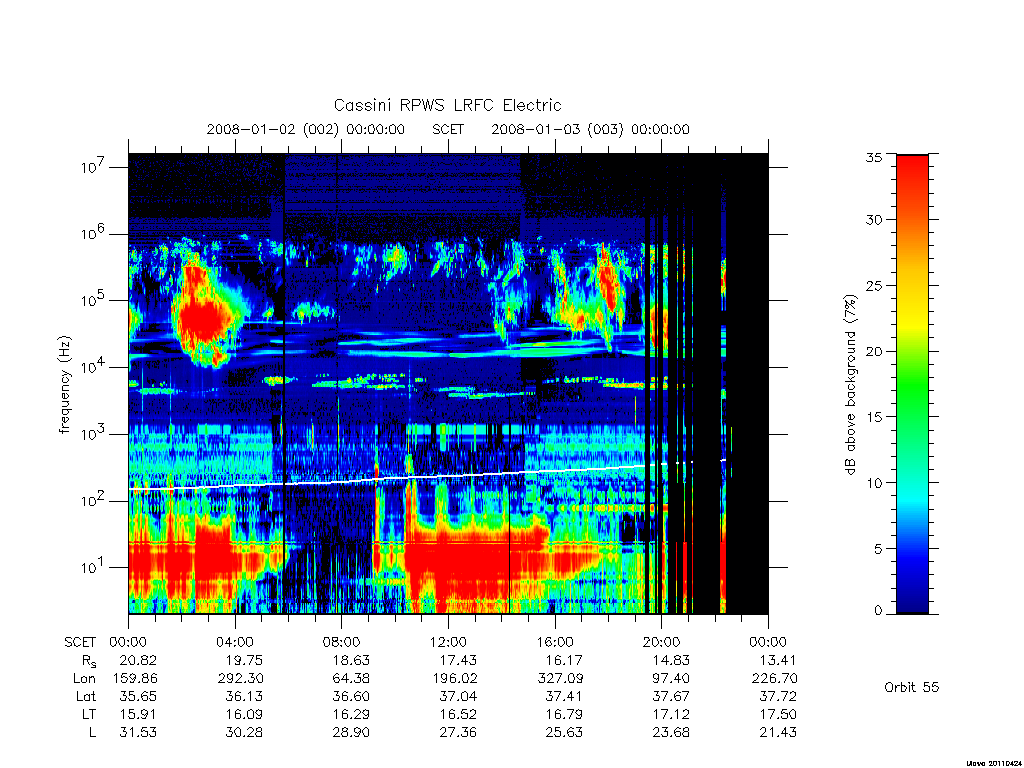Click the Lat value '37.41'
The height and width of the screenshot is (768, 1024).
coord(564,696)
